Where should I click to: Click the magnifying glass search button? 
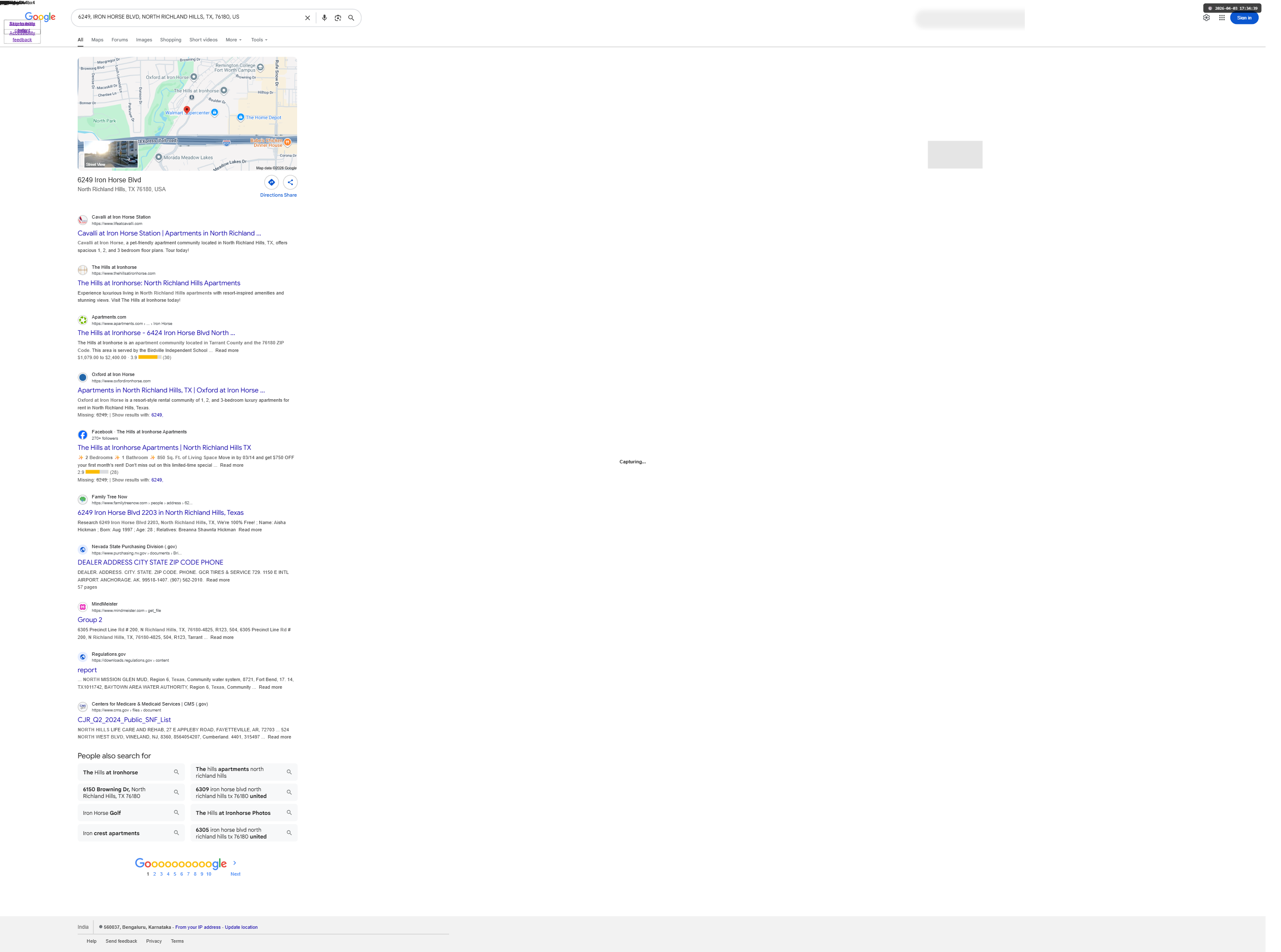(x=351, y=18)
